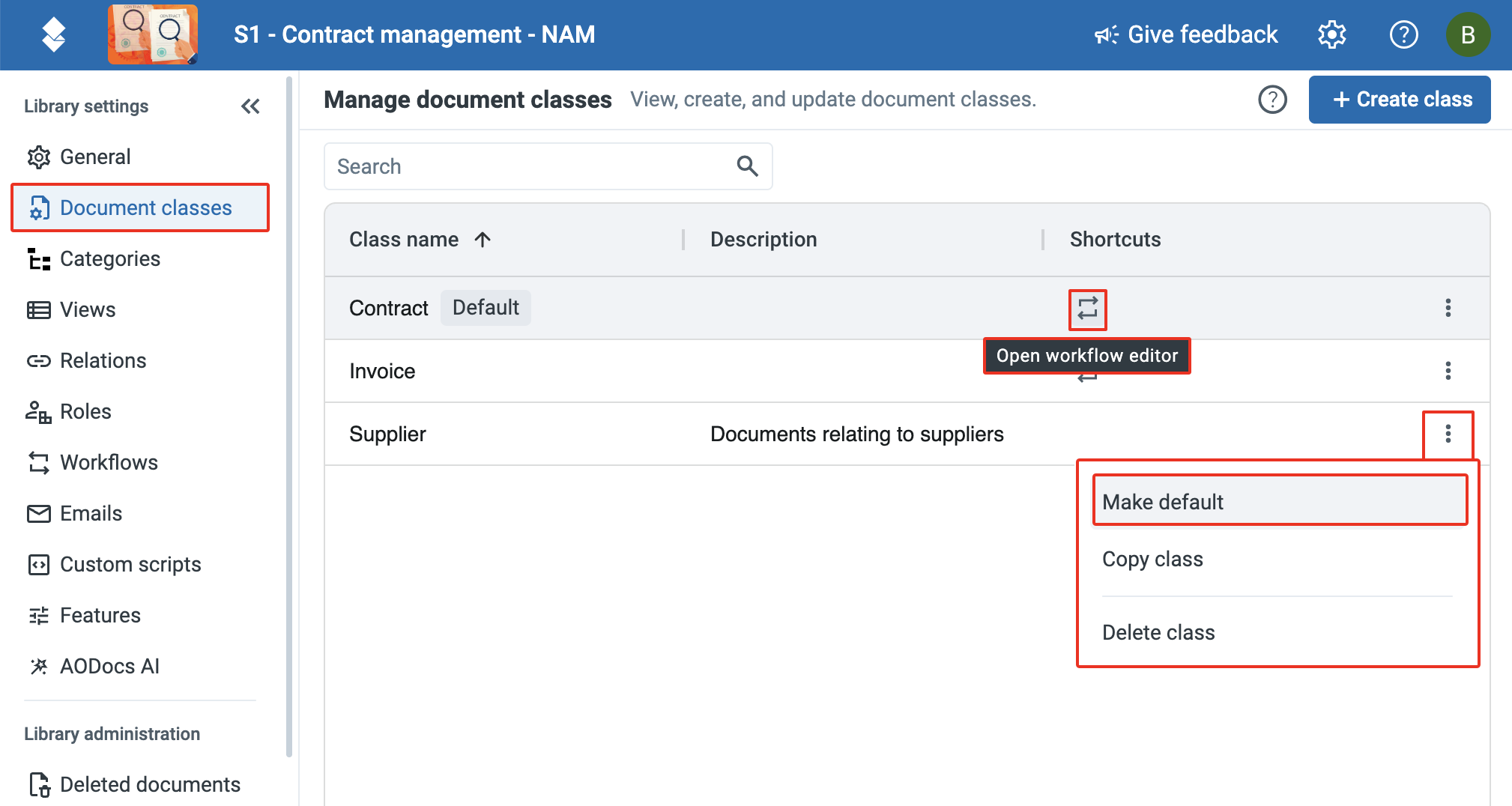Open more options for Invoice class
This screenshot has width=1512, height=806.
(x=1448, y=371)
